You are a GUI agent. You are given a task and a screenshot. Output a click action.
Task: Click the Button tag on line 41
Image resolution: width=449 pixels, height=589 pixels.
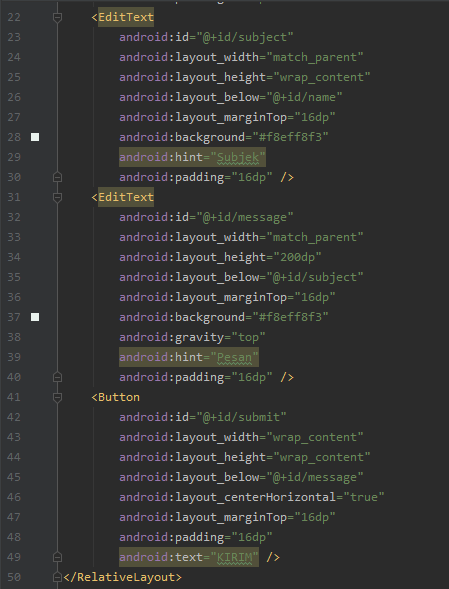pos(119,397)
